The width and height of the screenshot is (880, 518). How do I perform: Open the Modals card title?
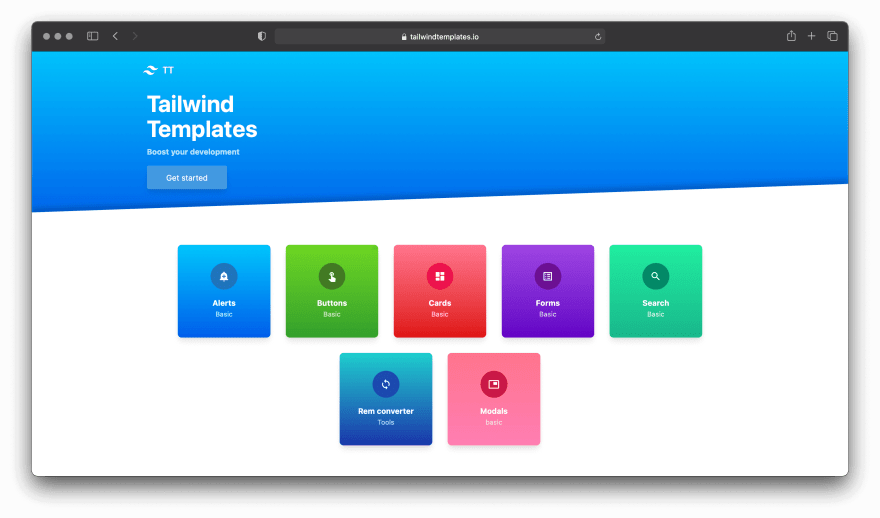coord(494,411)
